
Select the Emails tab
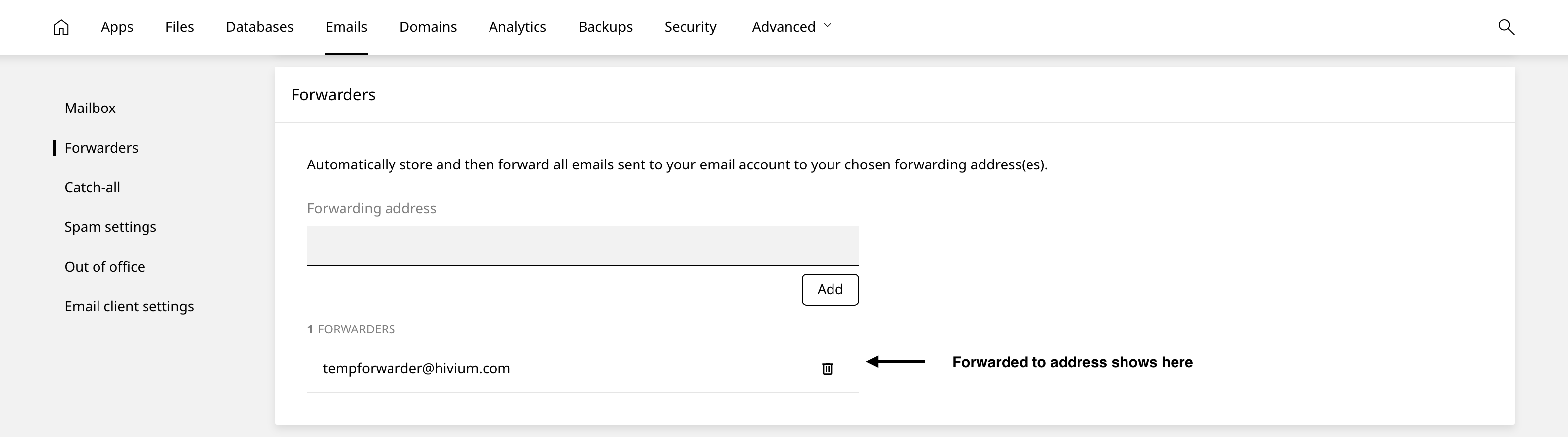[x=346, y=27]
